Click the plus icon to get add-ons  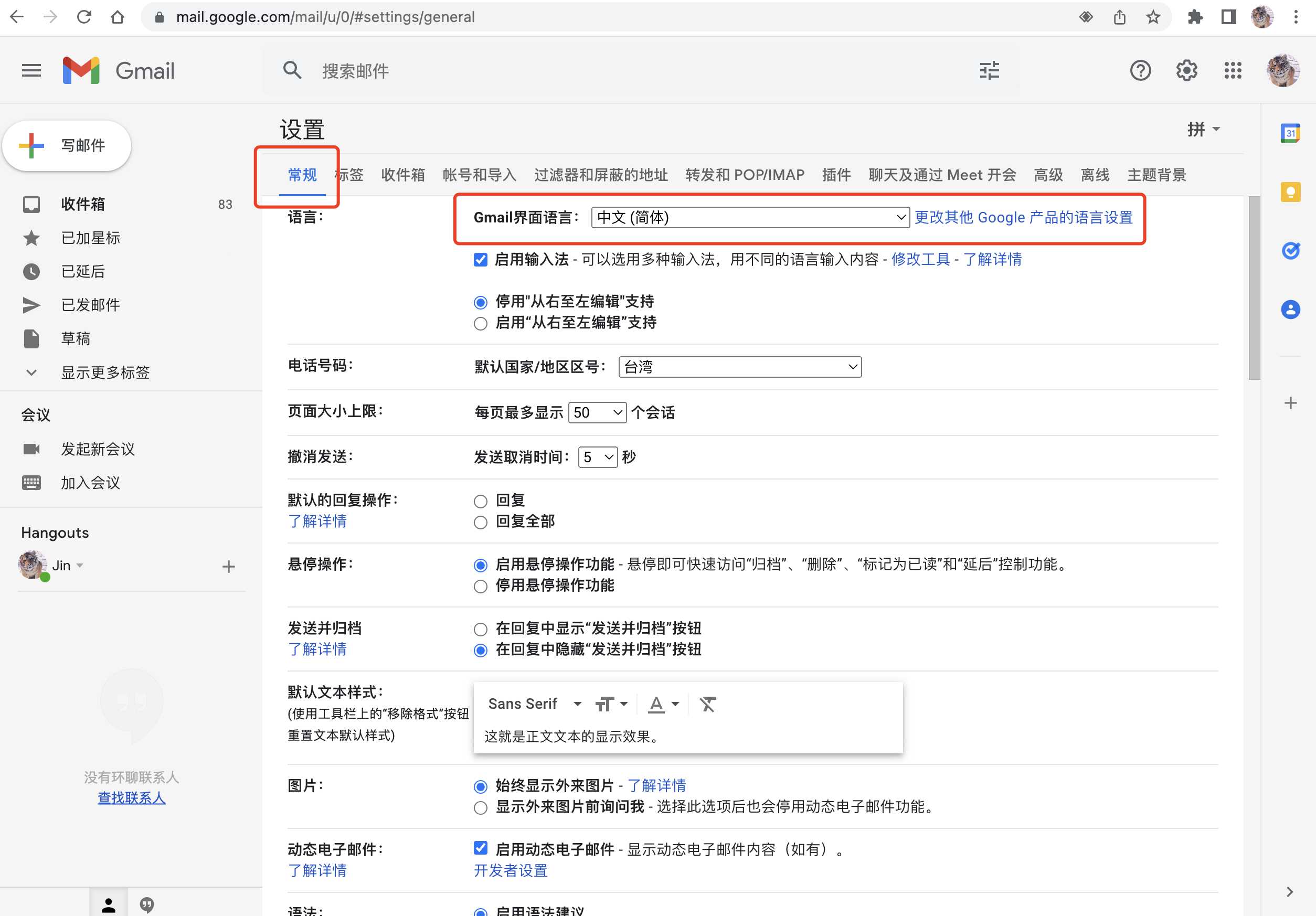click(x=1290, y=403)
